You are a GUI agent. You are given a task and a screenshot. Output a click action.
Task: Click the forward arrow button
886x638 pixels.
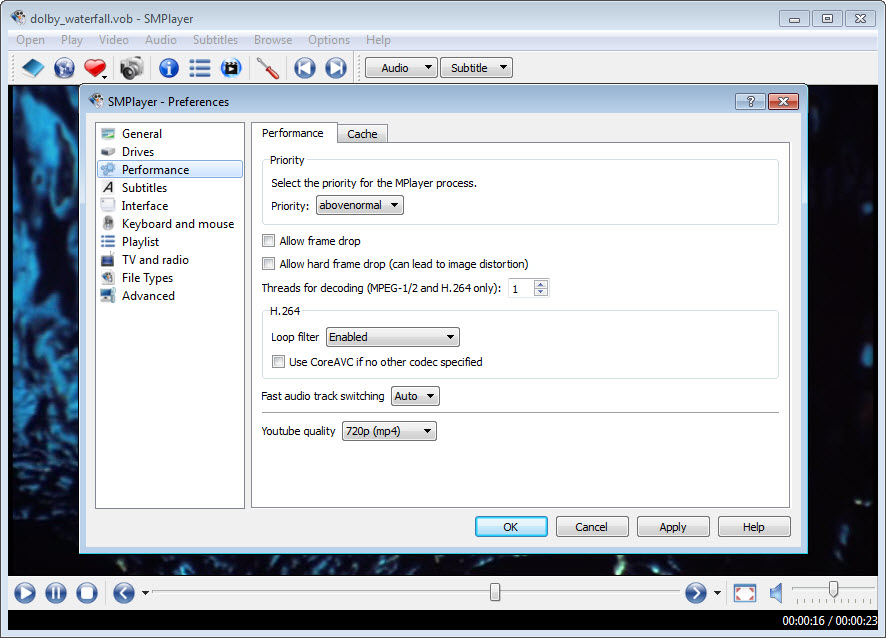pyautogui.click(x=696, y=593)
